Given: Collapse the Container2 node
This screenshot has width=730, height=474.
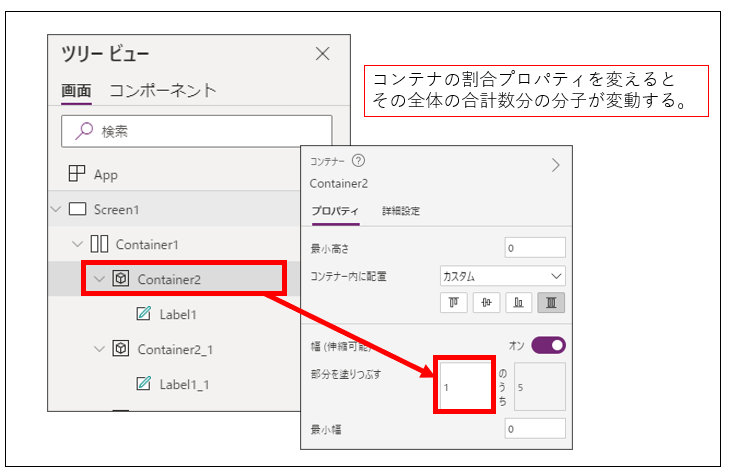Looking at the screenshot, I should (99, 279).
